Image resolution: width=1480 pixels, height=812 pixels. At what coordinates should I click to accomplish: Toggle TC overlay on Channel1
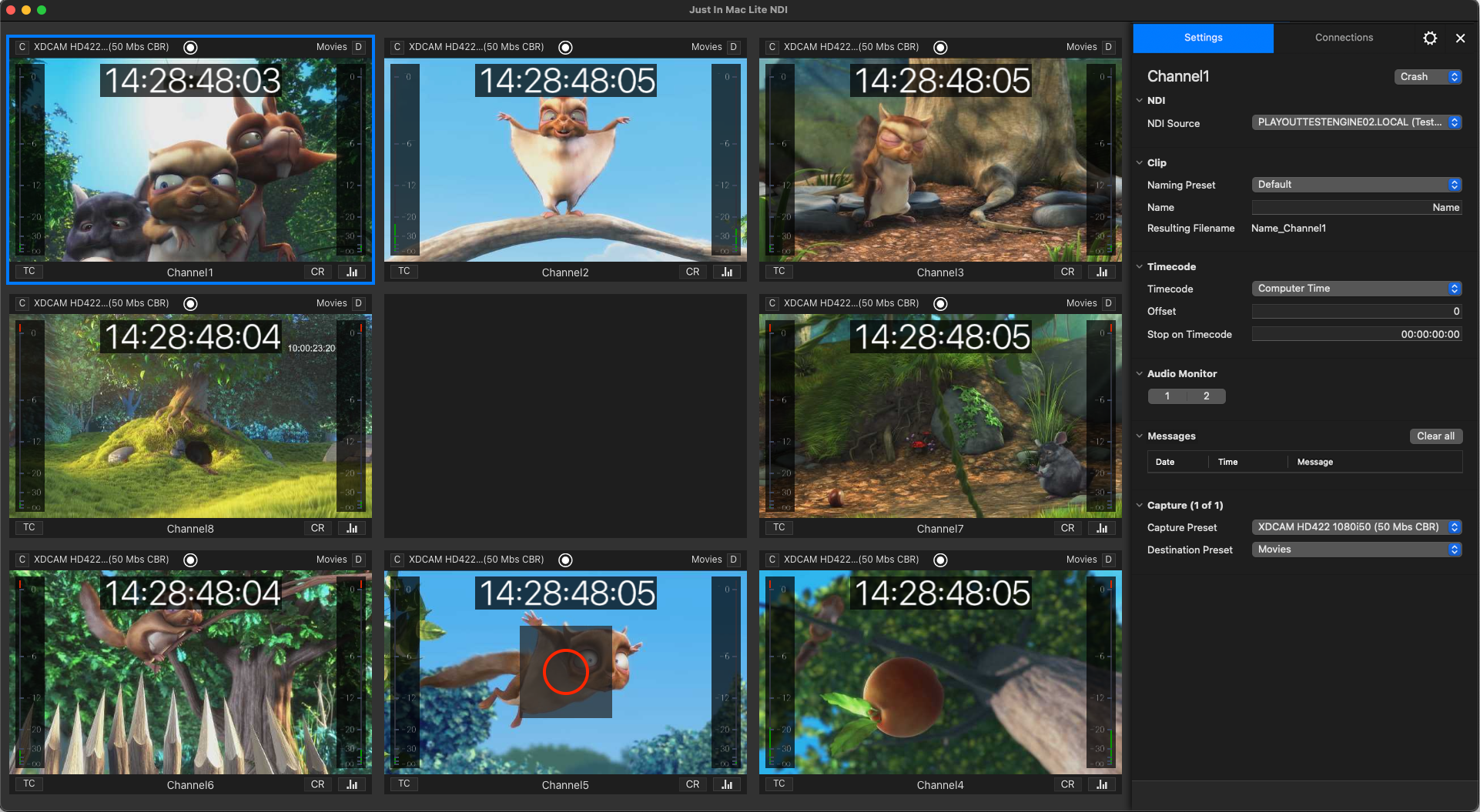click(29, 271)
